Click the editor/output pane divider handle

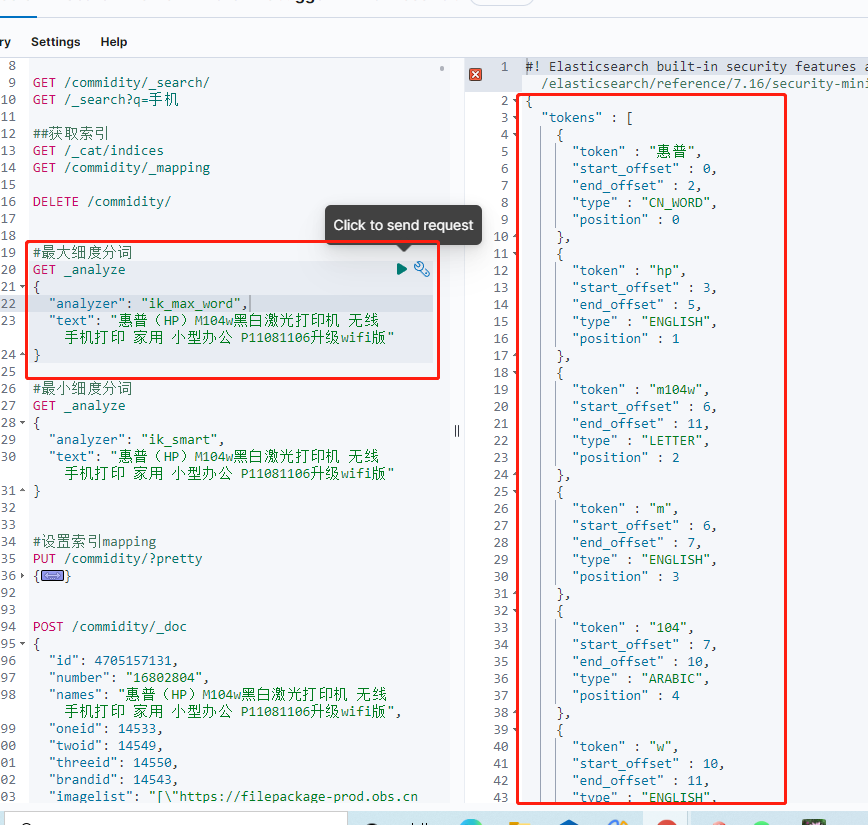click(457, 431)
